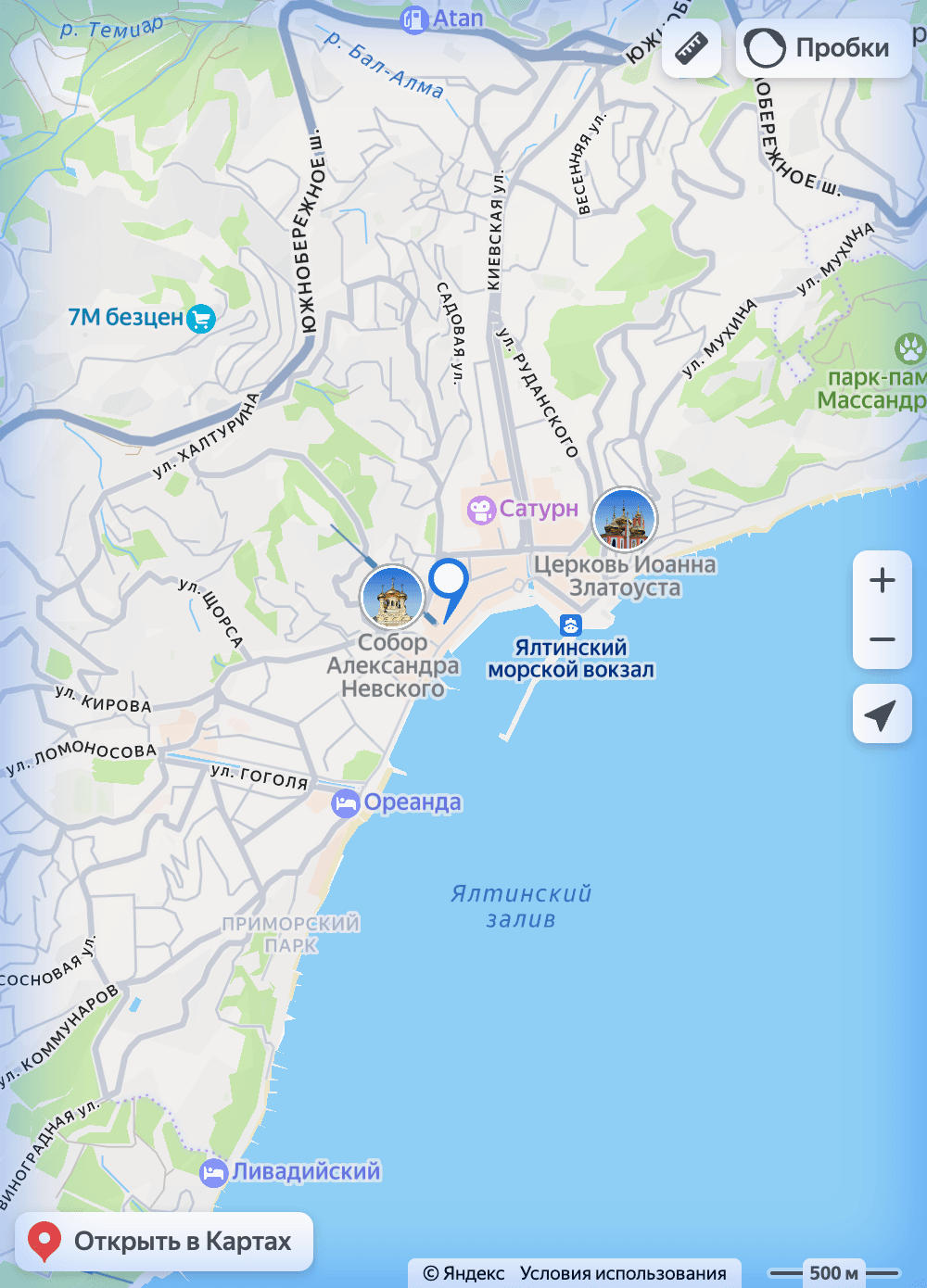Viewport: 927px width, 1288px height.
Task: Click the Массандра park paw icon
Action: point(910,349)
